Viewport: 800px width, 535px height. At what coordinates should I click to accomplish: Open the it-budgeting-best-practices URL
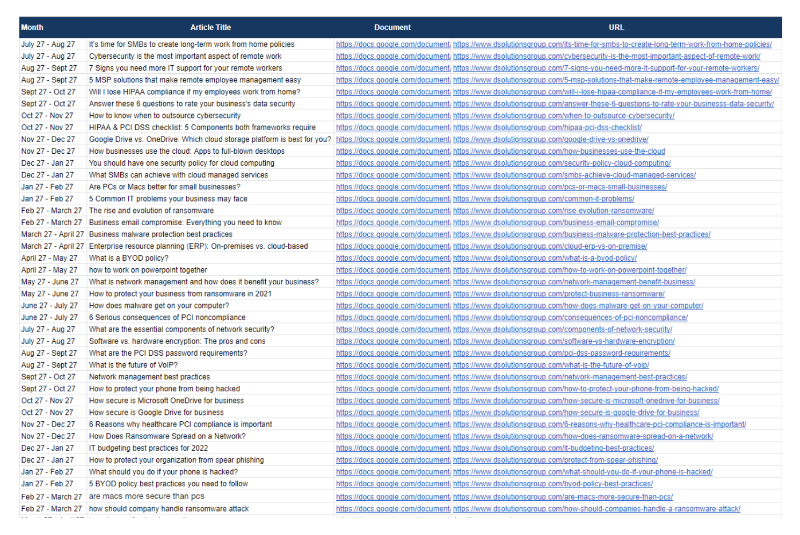(x=554, y=448)
